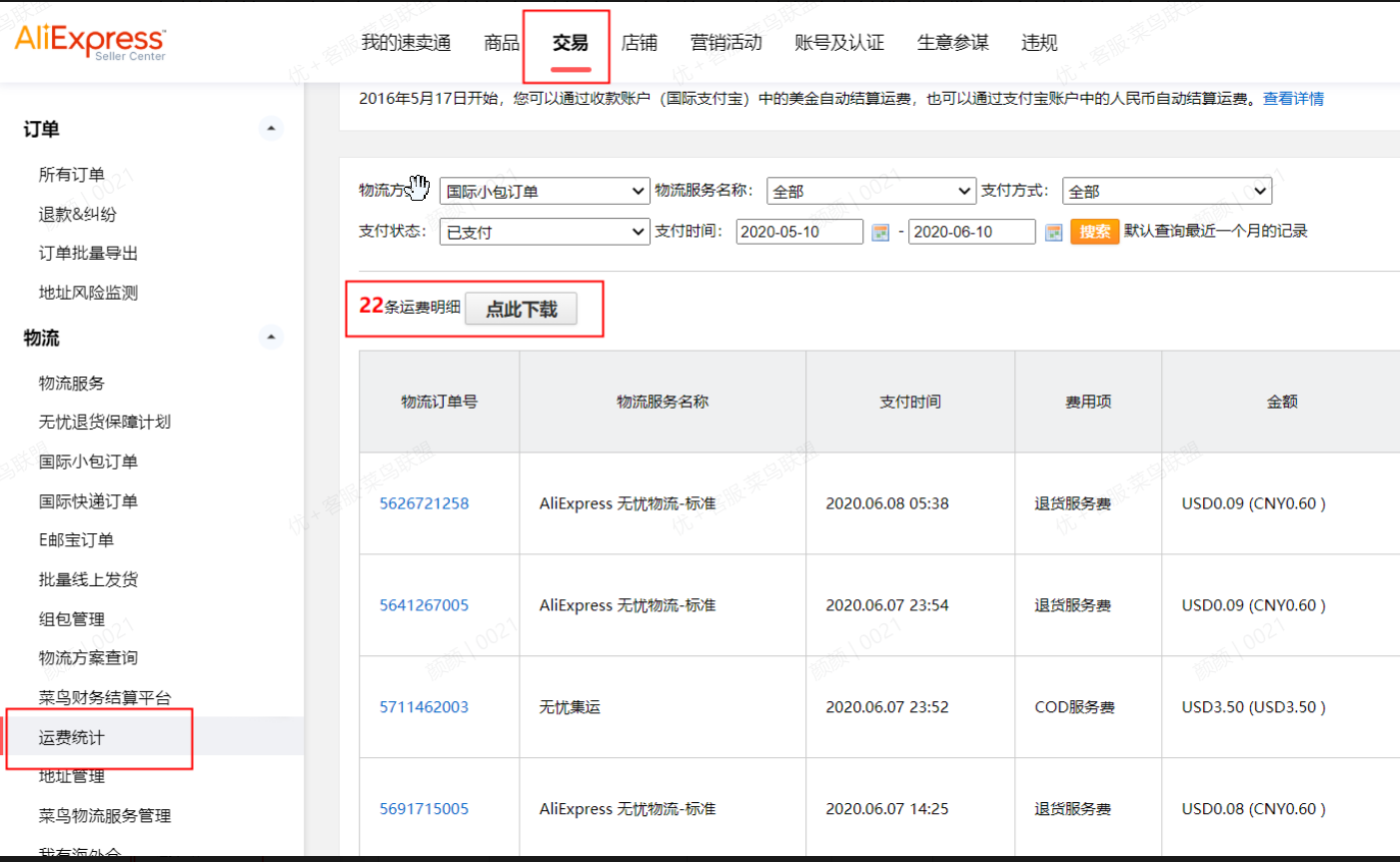Open the 我的速卖通 top menu

406,43
